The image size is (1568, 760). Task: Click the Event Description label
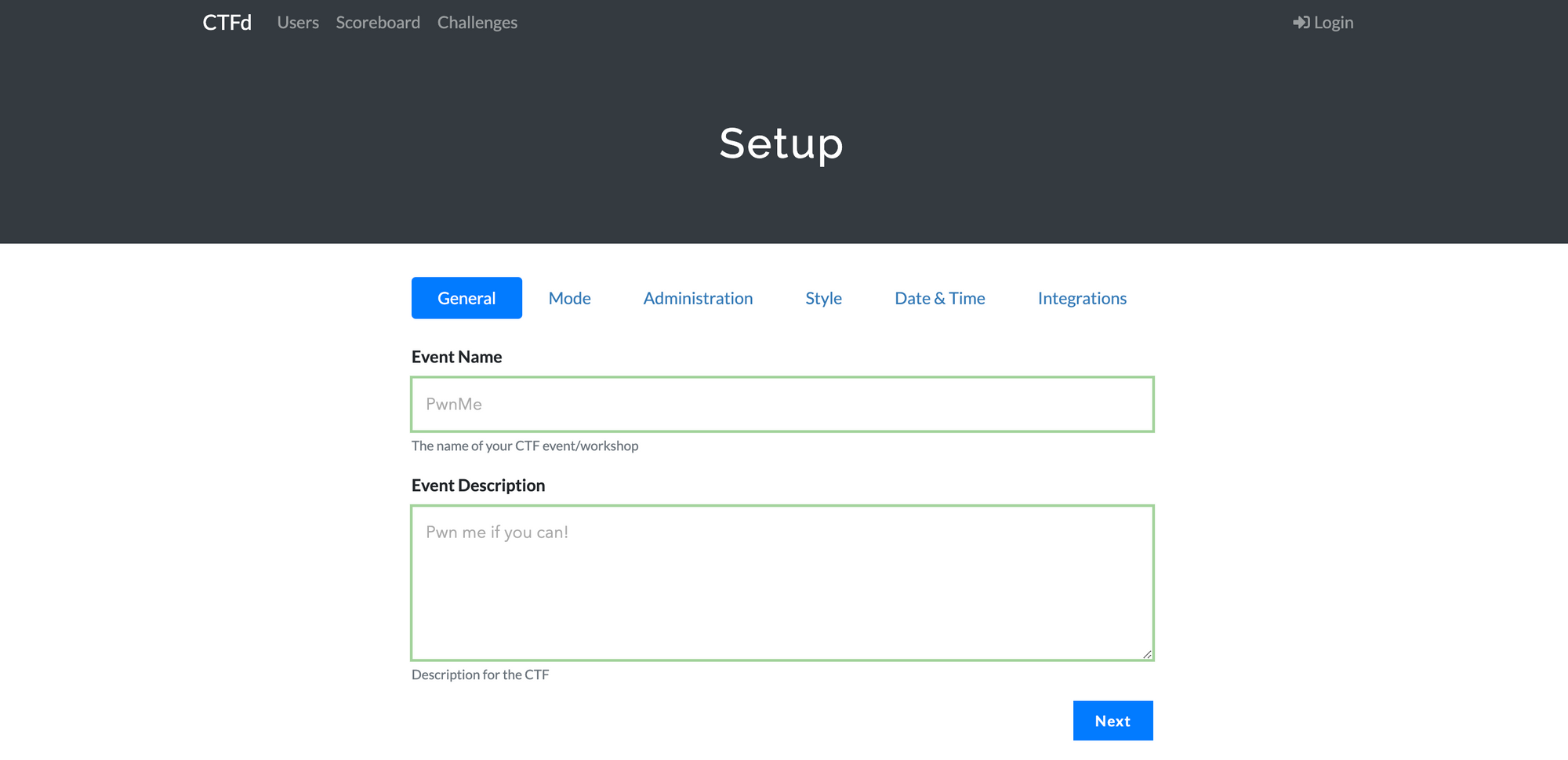478,485
